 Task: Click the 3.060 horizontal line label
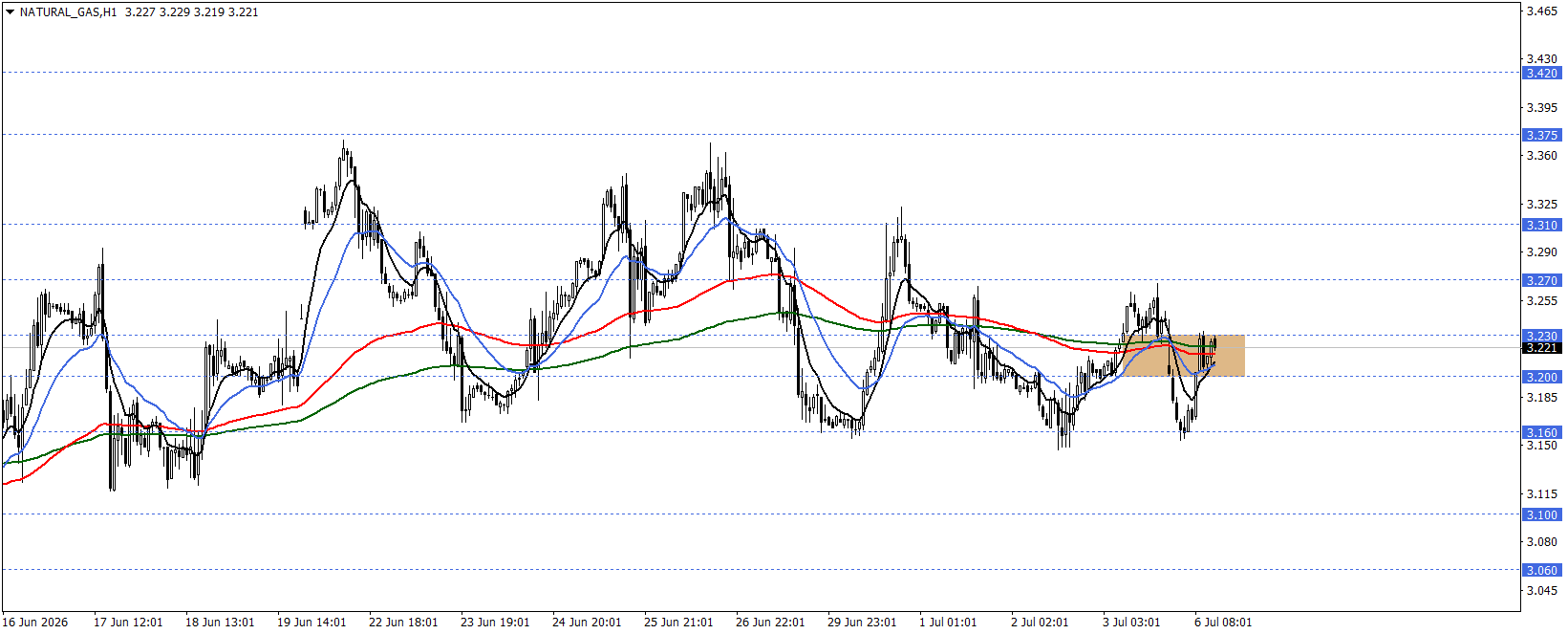[1541, 570]
